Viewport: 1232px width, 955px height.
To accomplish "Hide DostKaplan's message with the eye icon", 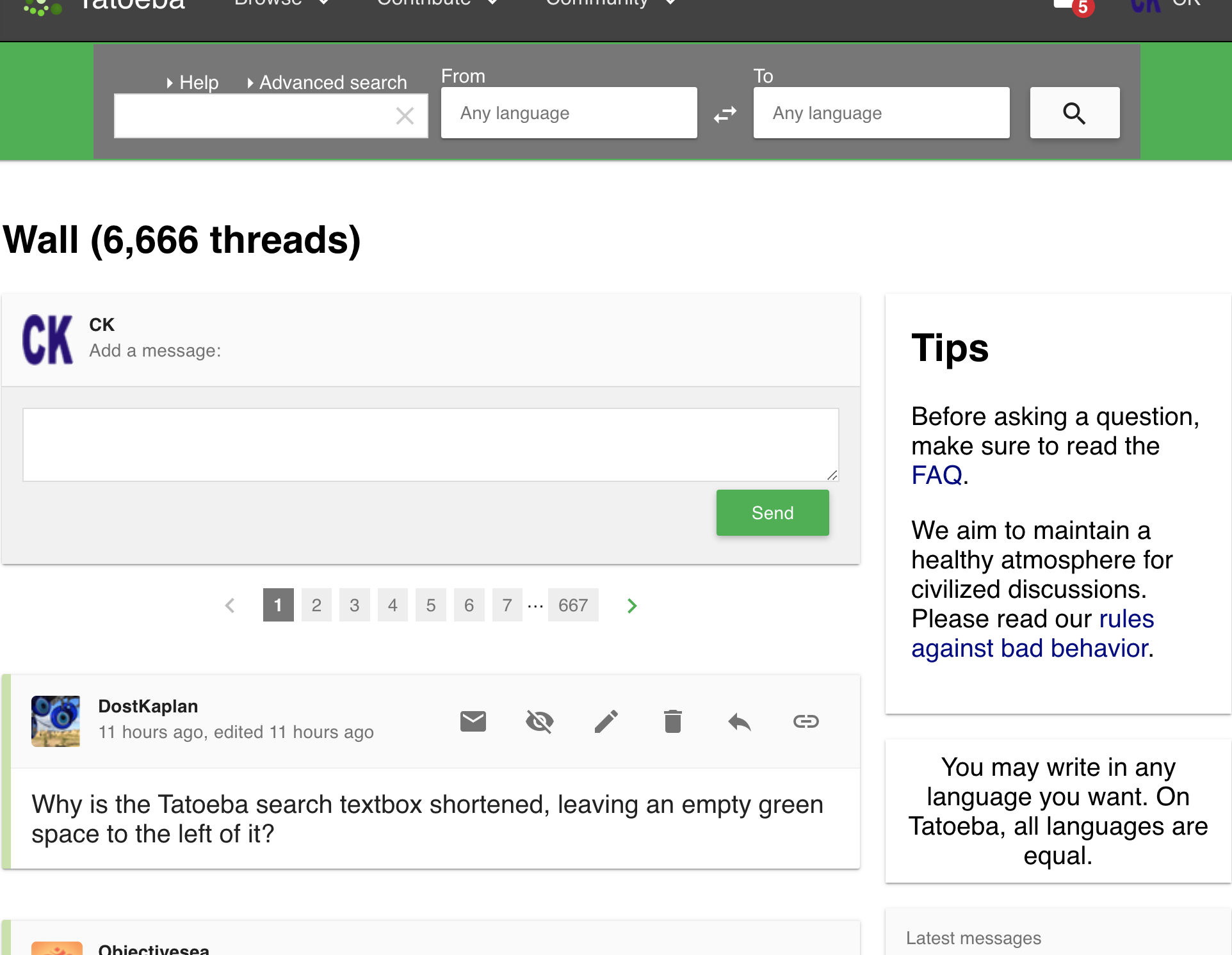I will coord(540,721).
